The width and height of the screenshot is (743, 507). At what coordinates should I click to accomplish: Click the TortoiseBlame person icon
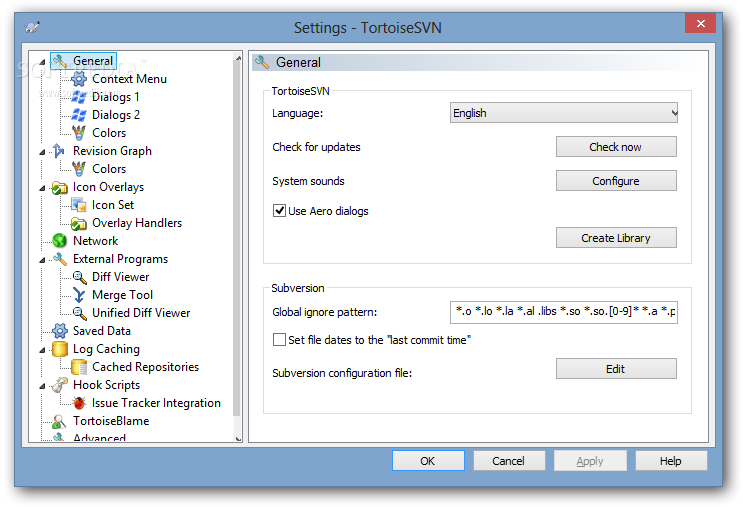59,421
